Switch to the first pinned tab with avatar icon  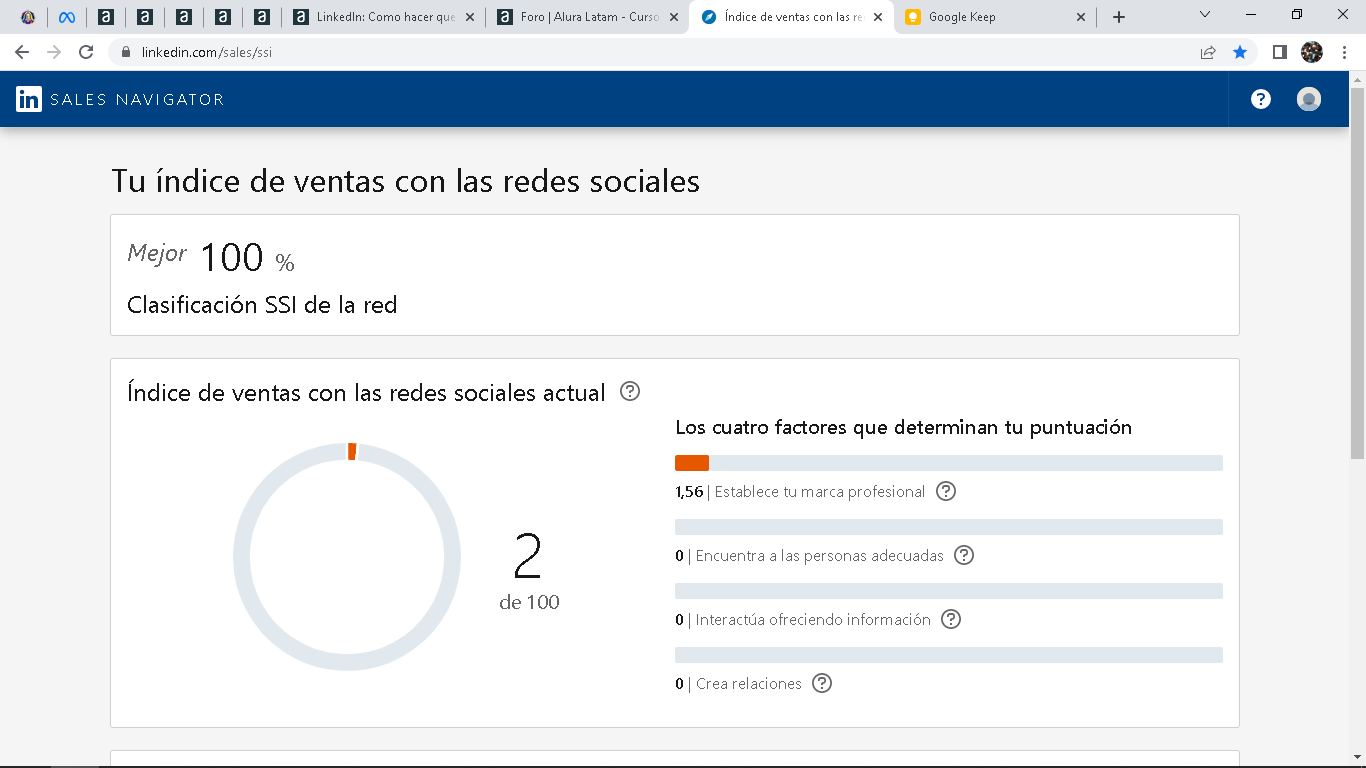(28, 17)
